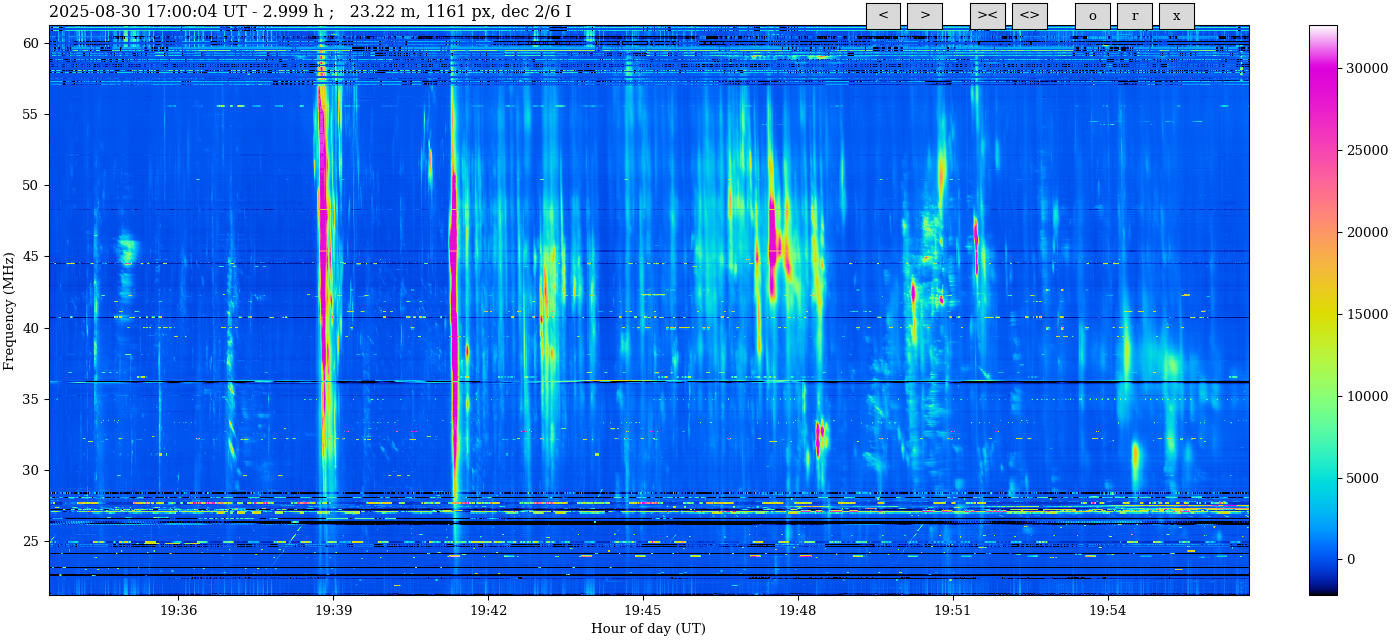1396x640 pixels.
Task: Click the "Hour of day (UT)" axis label
Action: (648, 629)
